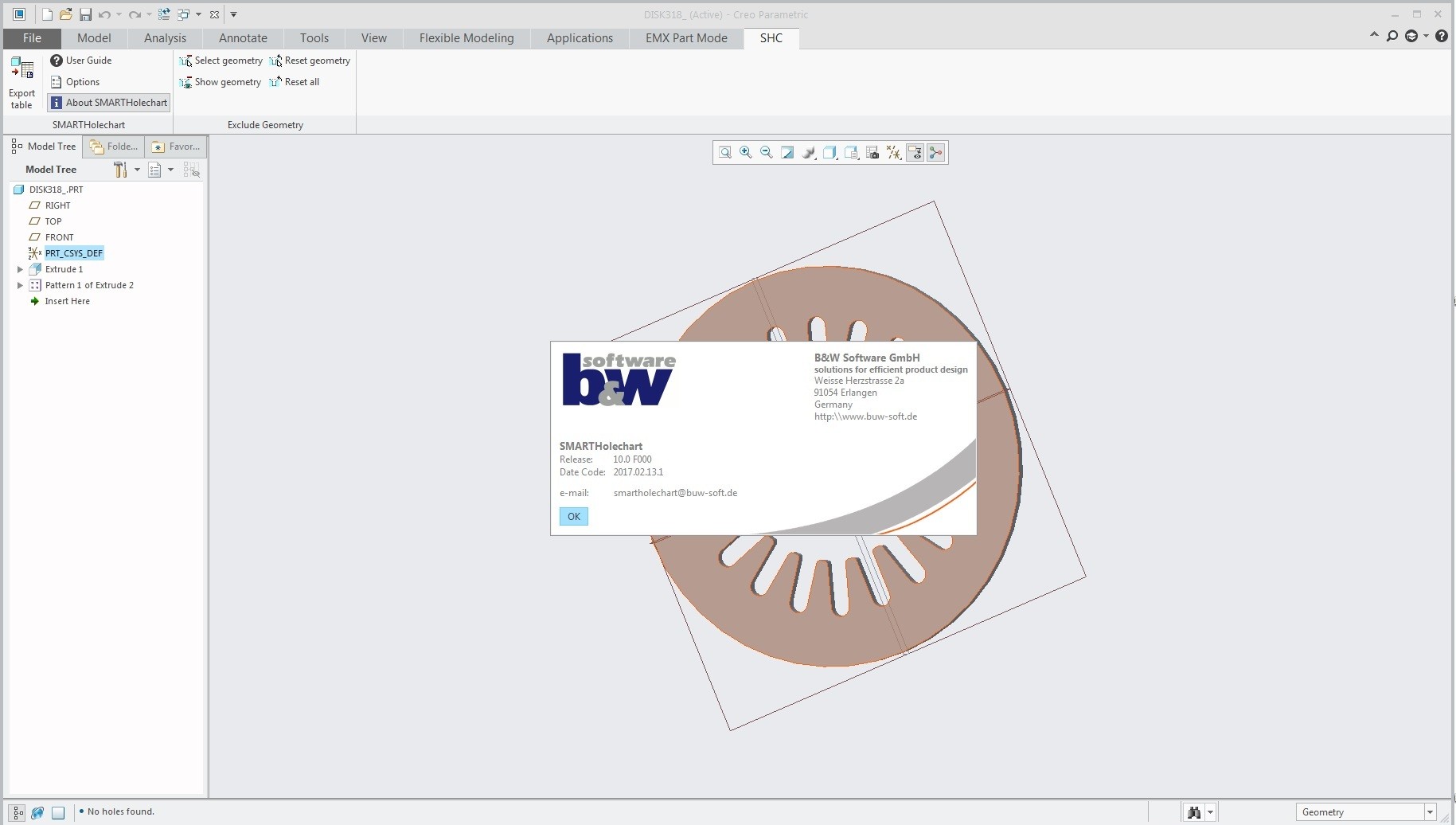Redo the last action
1456x825 pixels.
(x=135, y=14)
